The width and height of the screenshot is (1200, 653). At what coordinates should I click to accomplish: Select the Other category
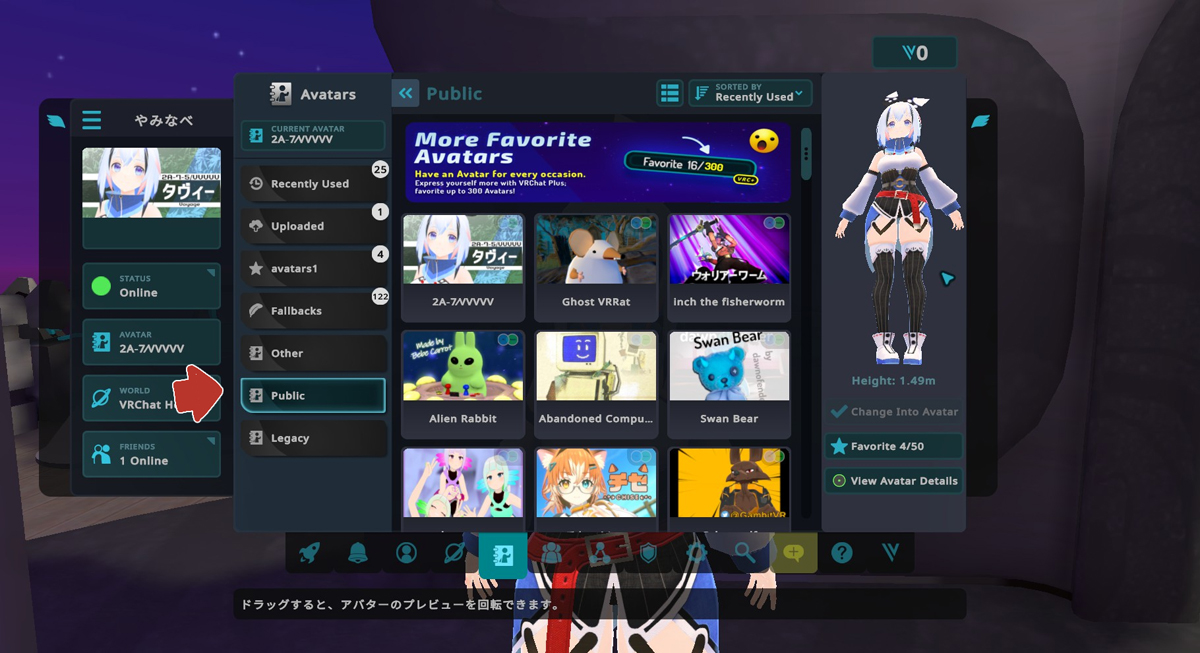click(313, 353)
